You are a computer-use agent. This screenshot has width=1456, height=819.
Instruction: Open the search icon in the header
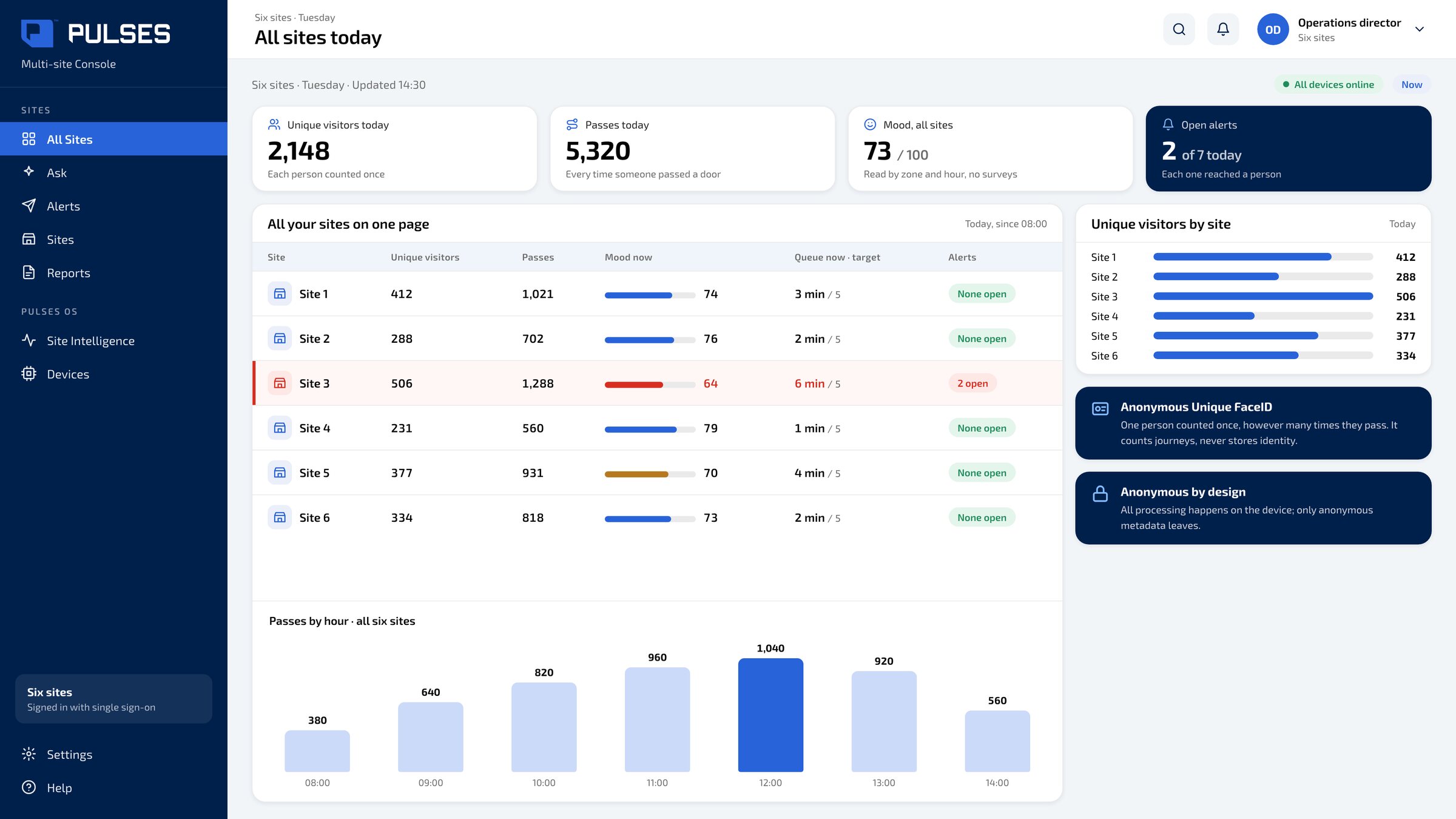1179,29
